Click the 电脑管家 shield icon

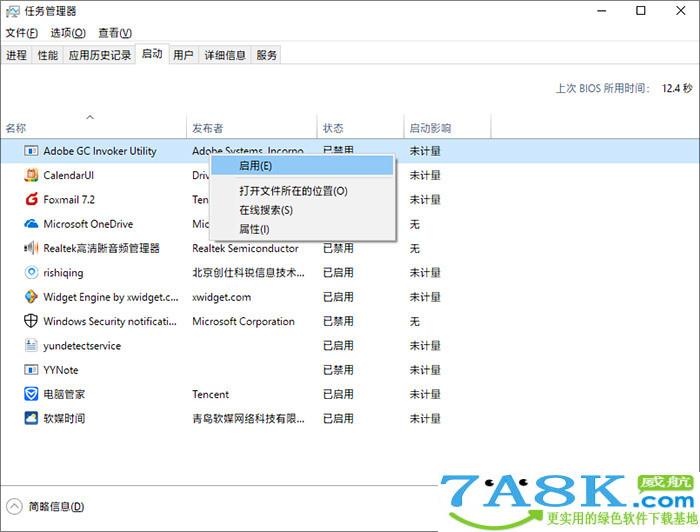click(31, 394)
